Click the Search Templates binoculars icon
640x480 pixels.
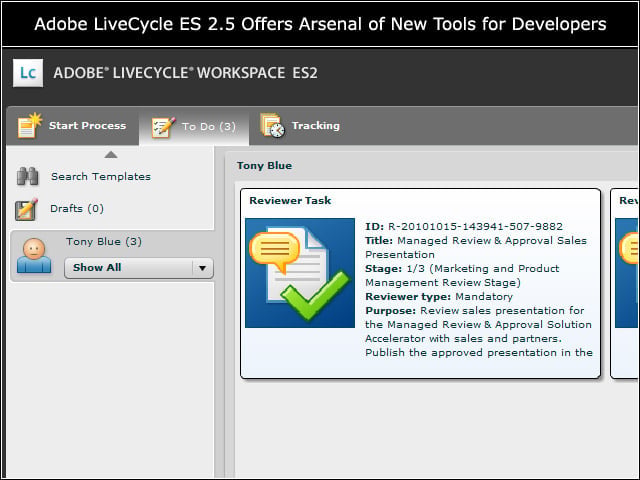click(x=28, y=176)
